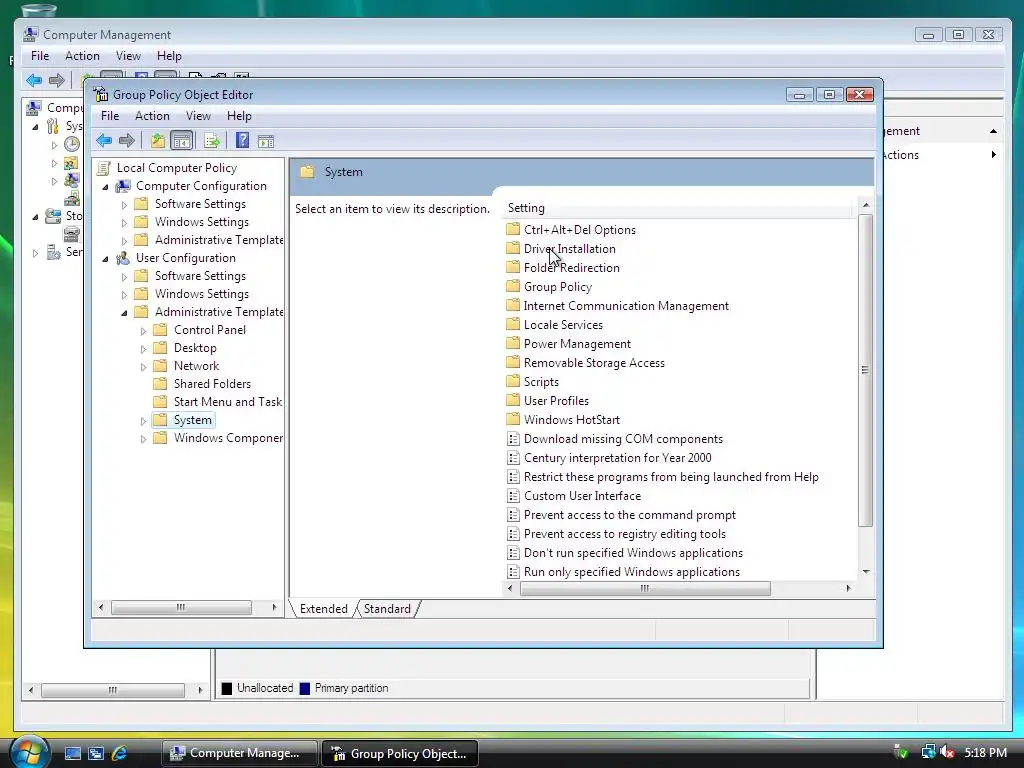Image resolution: width=1024 pixels, height=768 pixels.
Task: Click Ctrl+Alt+Del Options folder icon
Action: coord(513,229)
